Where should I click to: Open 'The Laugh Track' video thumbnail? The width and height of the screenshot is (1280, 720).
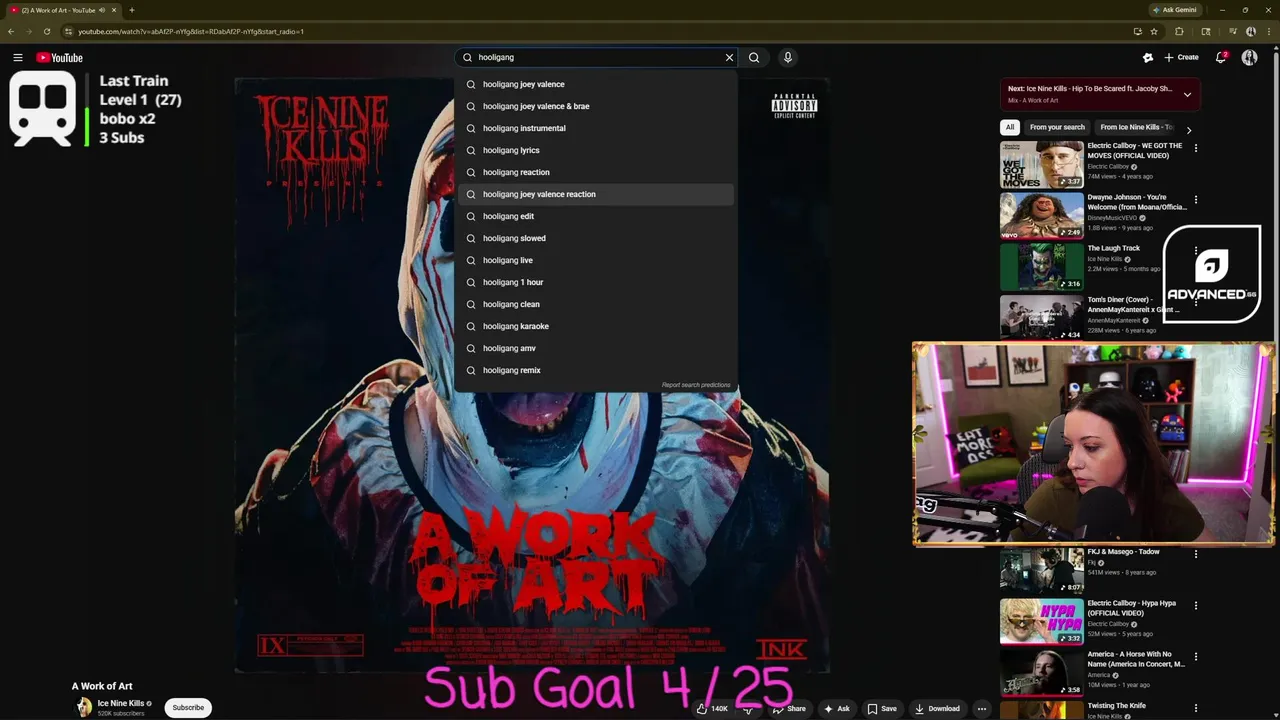[1041, 267]
